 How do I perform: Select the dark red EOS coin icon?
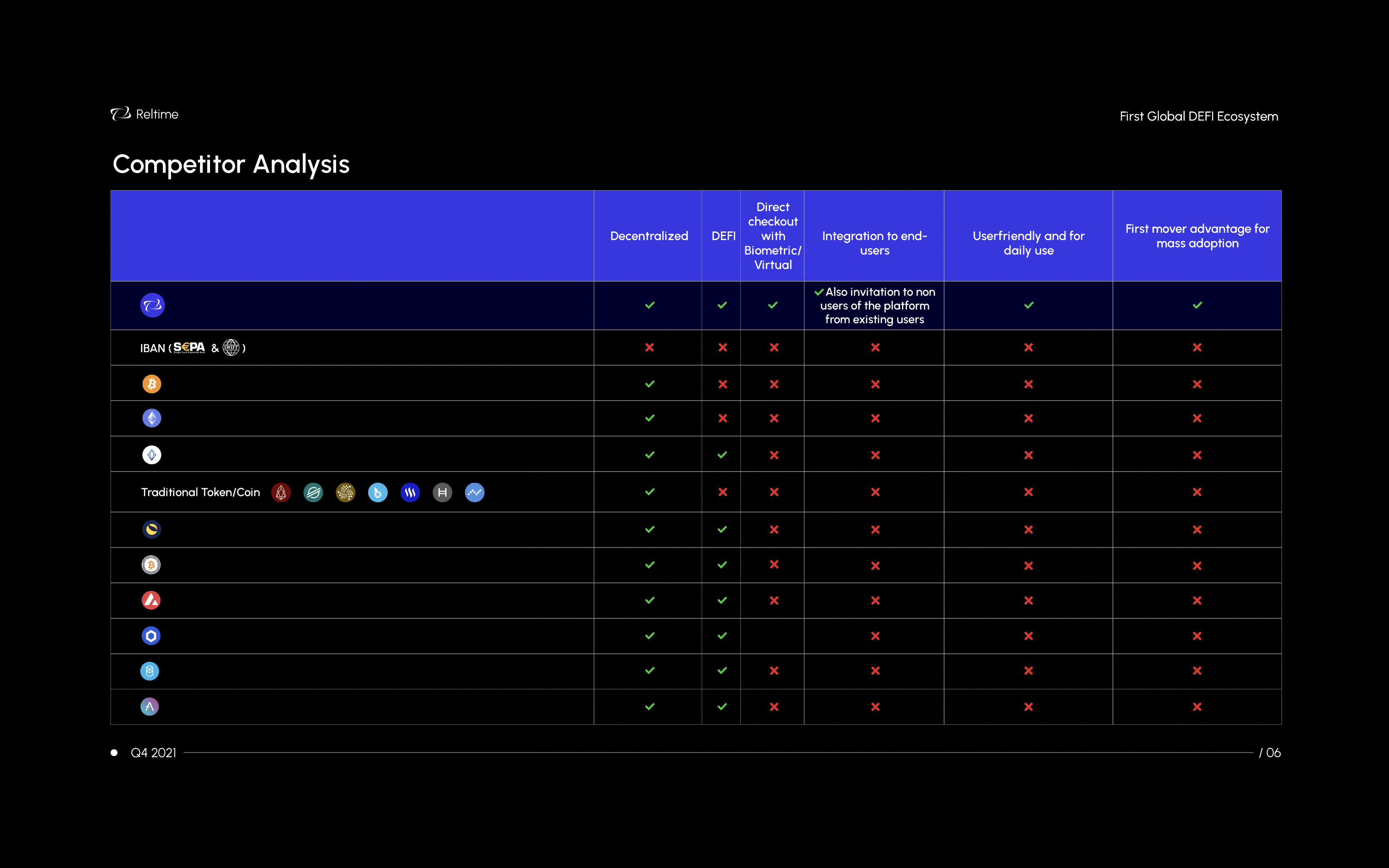[281, 493]
